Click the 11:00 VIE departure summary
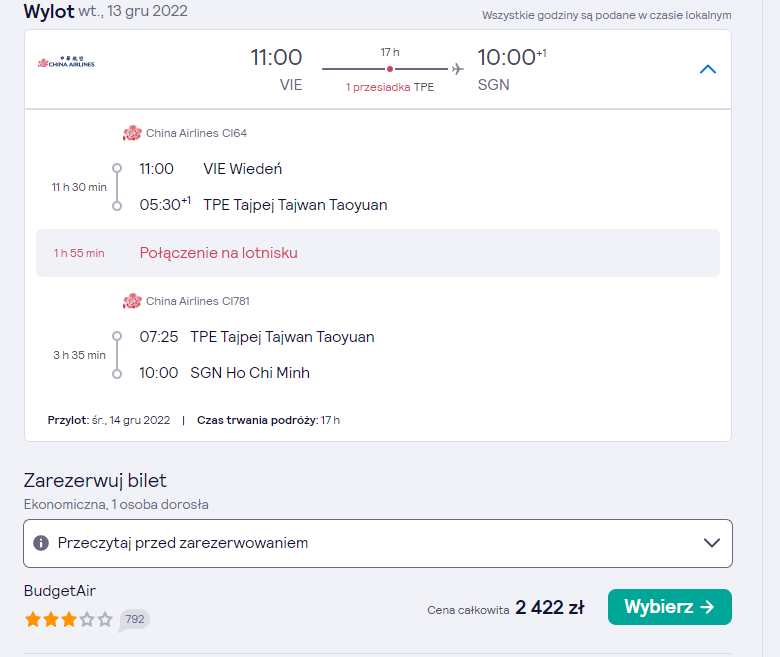The height and width of the screenshot is (657, 780). (x=276, y=70)
